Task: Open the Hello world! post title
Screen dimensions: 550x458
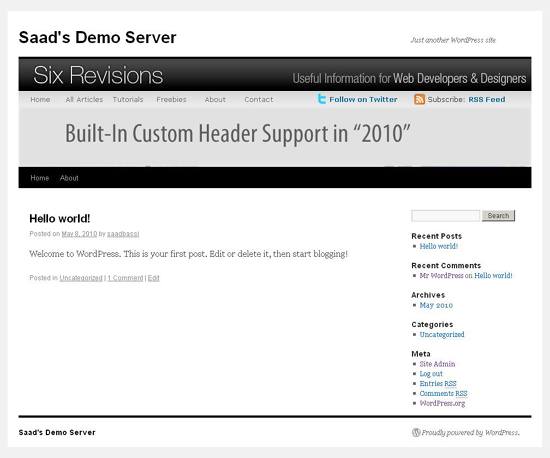Action: point(60,218)
